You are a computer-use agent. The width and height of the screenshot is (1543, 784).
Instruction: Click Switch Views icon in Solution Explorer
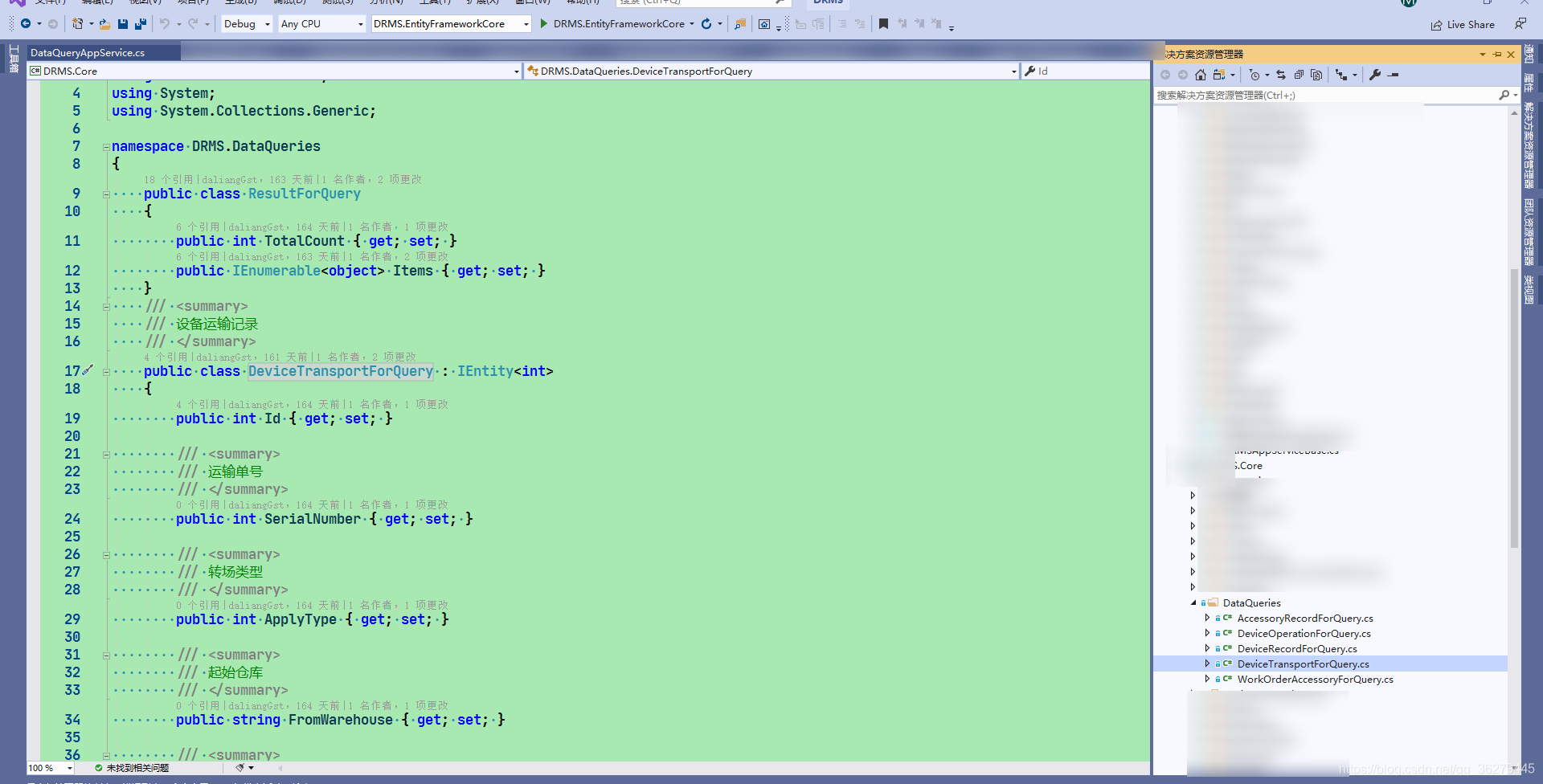[1219, 75]
